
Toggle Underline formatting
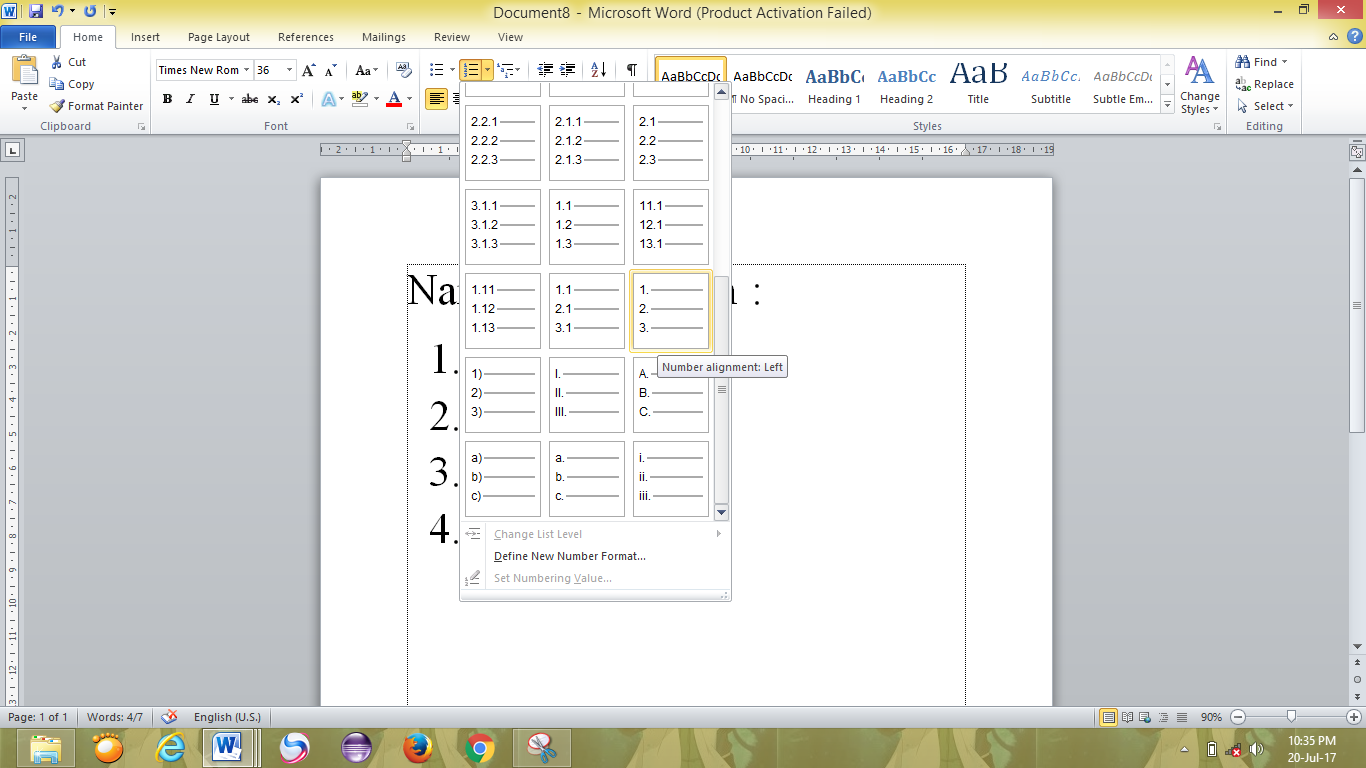pyautogui.click(x=212, y=99)
